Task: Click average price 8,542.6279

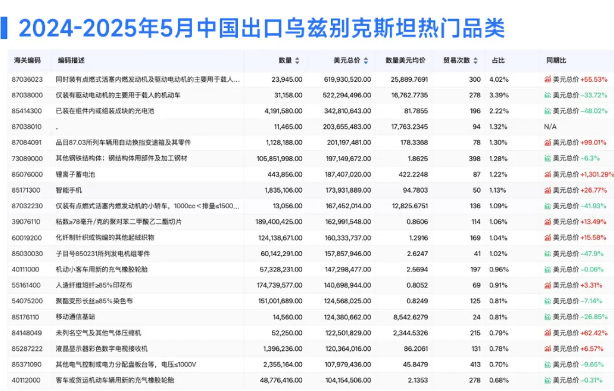Action: [411, 317]
